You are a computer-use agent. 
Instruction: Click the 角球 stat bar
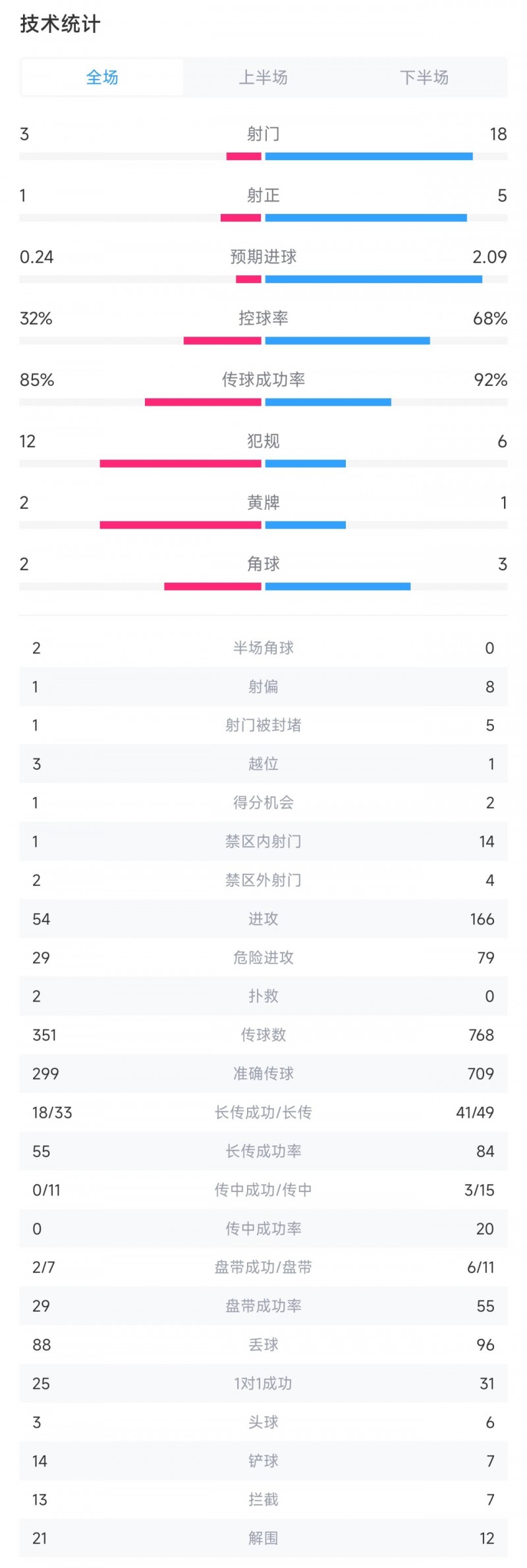tap(263, 586)
